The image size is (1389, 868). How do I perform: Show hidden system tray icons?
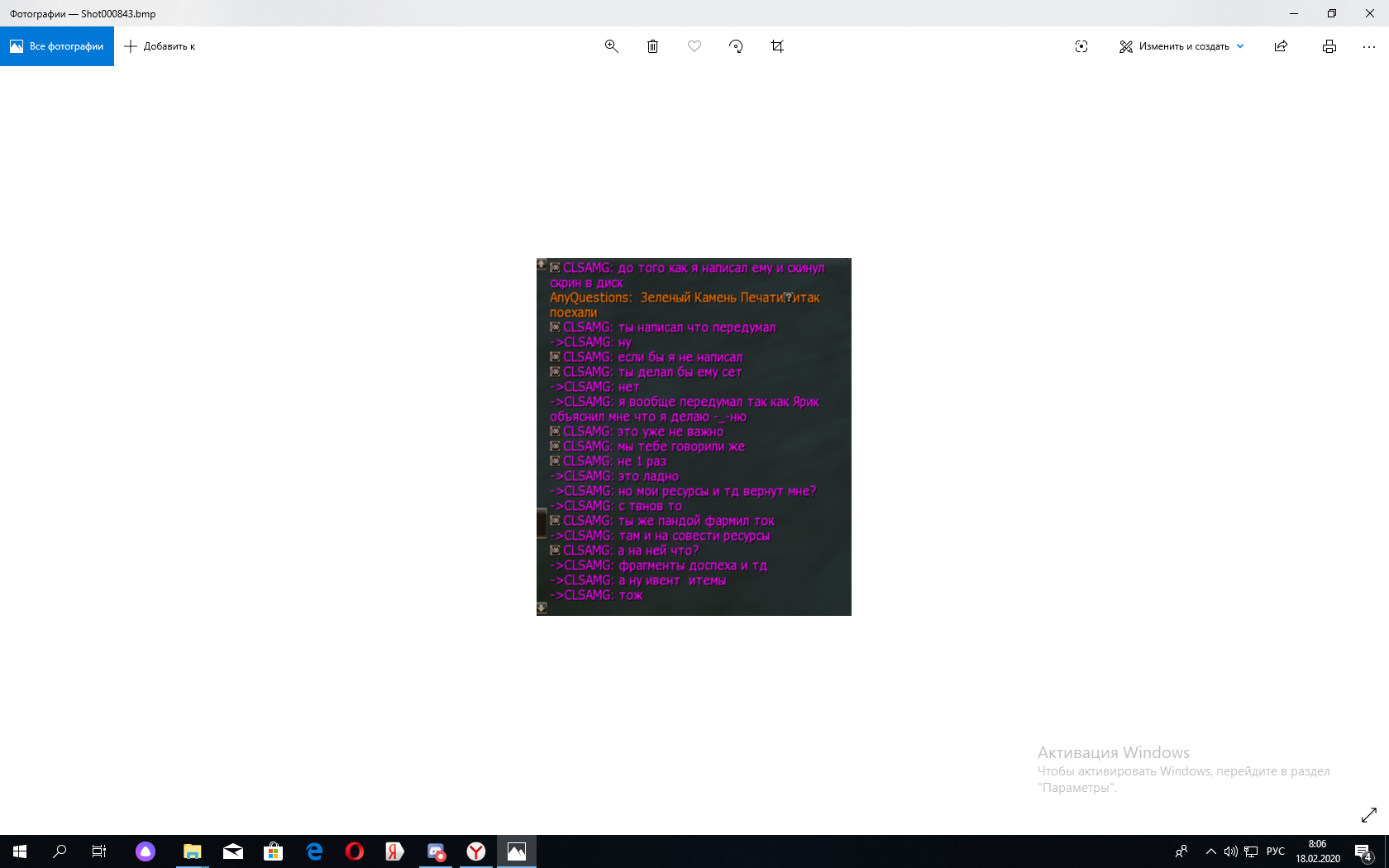(x=1210, y=851)
